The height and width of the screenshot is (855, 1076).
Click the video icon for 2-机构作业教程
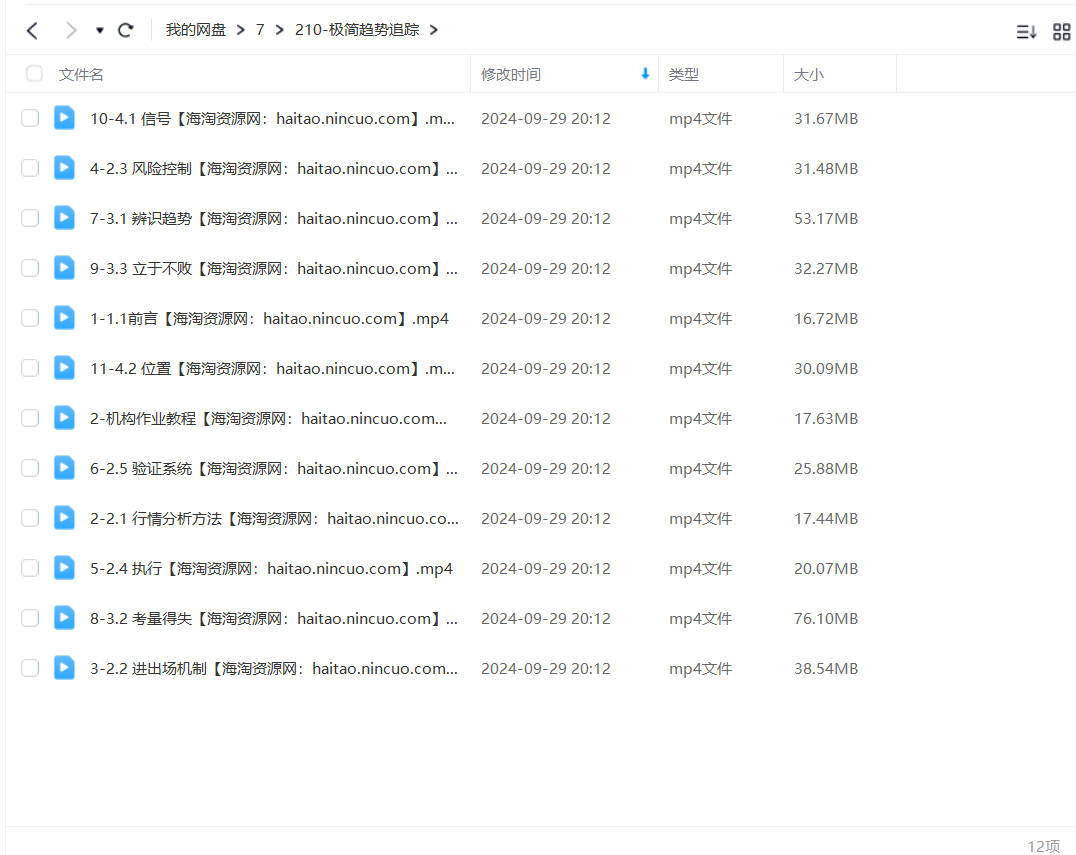[65, 418]
